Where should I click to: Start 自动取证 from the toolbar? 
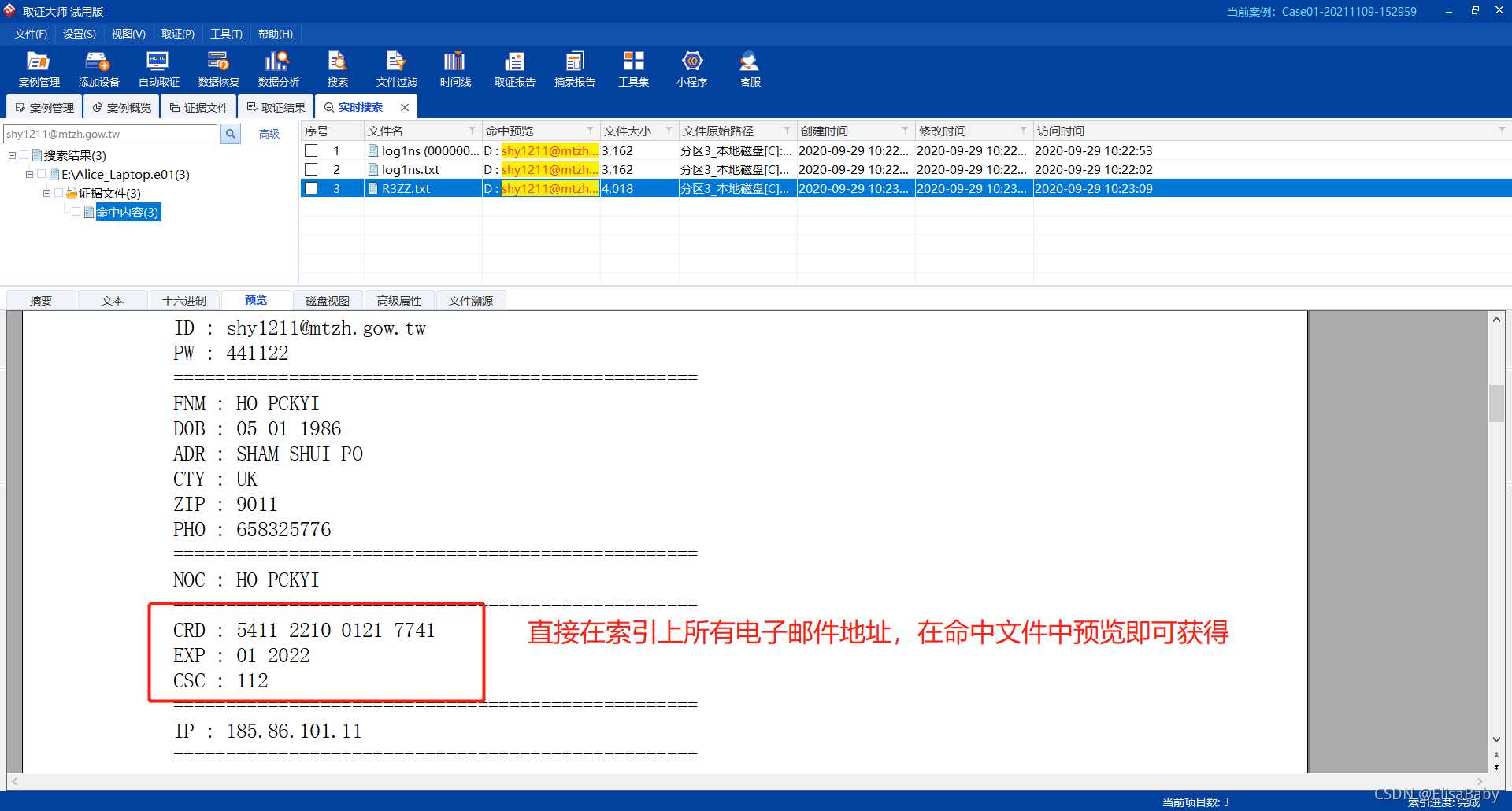click(x=158, y=69)
